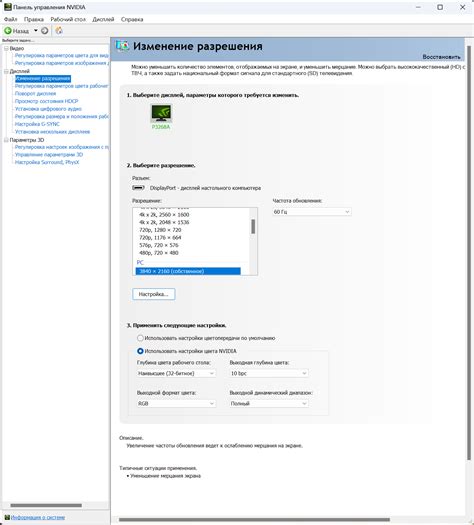
Task: Click the NVIDIA title bar icon
Action: pos(7,7)
